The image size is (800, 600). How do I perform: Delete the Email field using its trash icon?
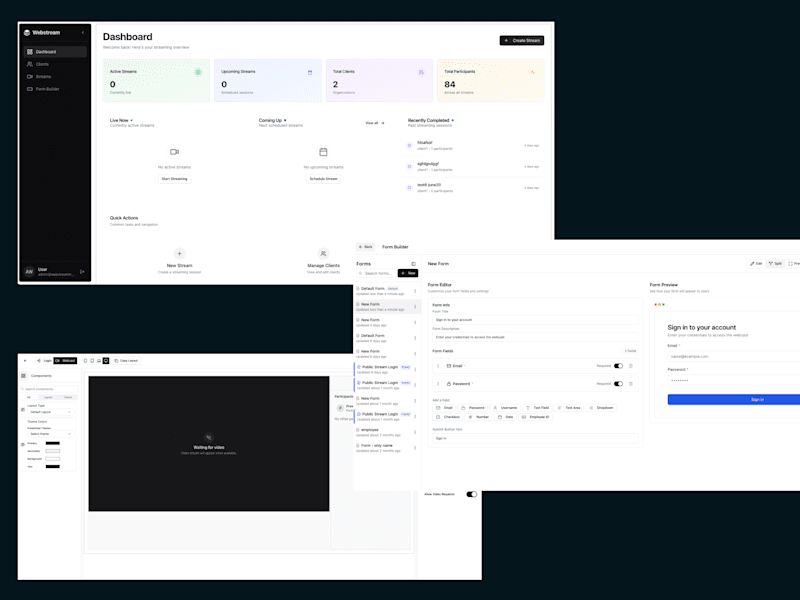tap(631, 366)
